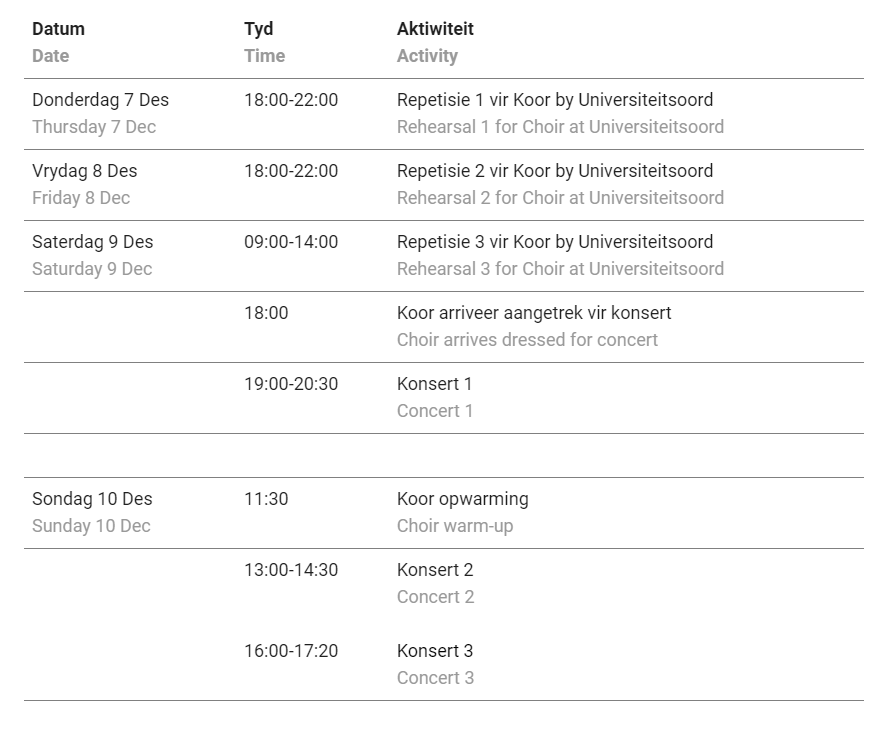Click the 13:00-14:30 time cell
This screenshot has width=880, height=732.
[x=291, y=570]
